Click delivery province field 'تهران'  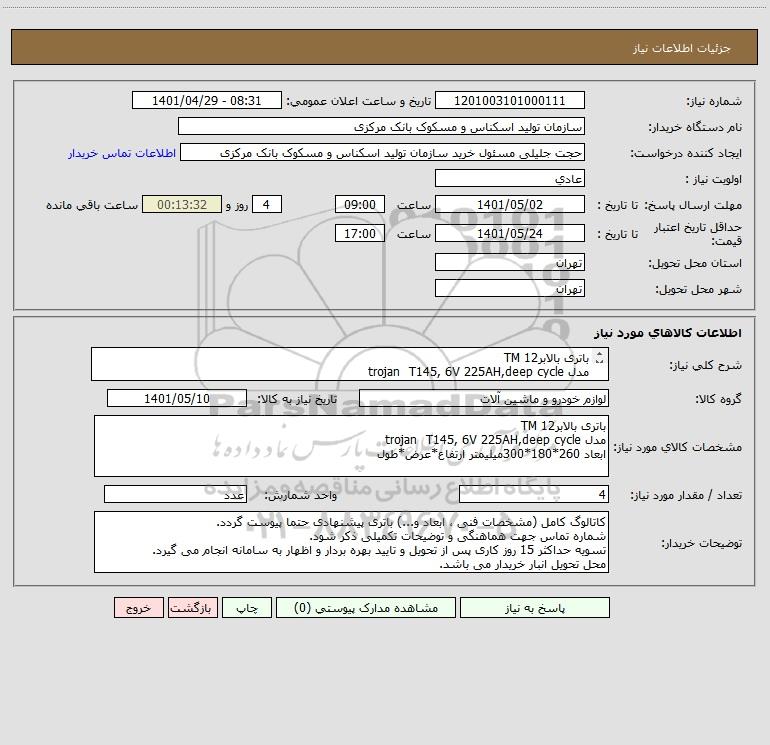(x=510, y=263)
